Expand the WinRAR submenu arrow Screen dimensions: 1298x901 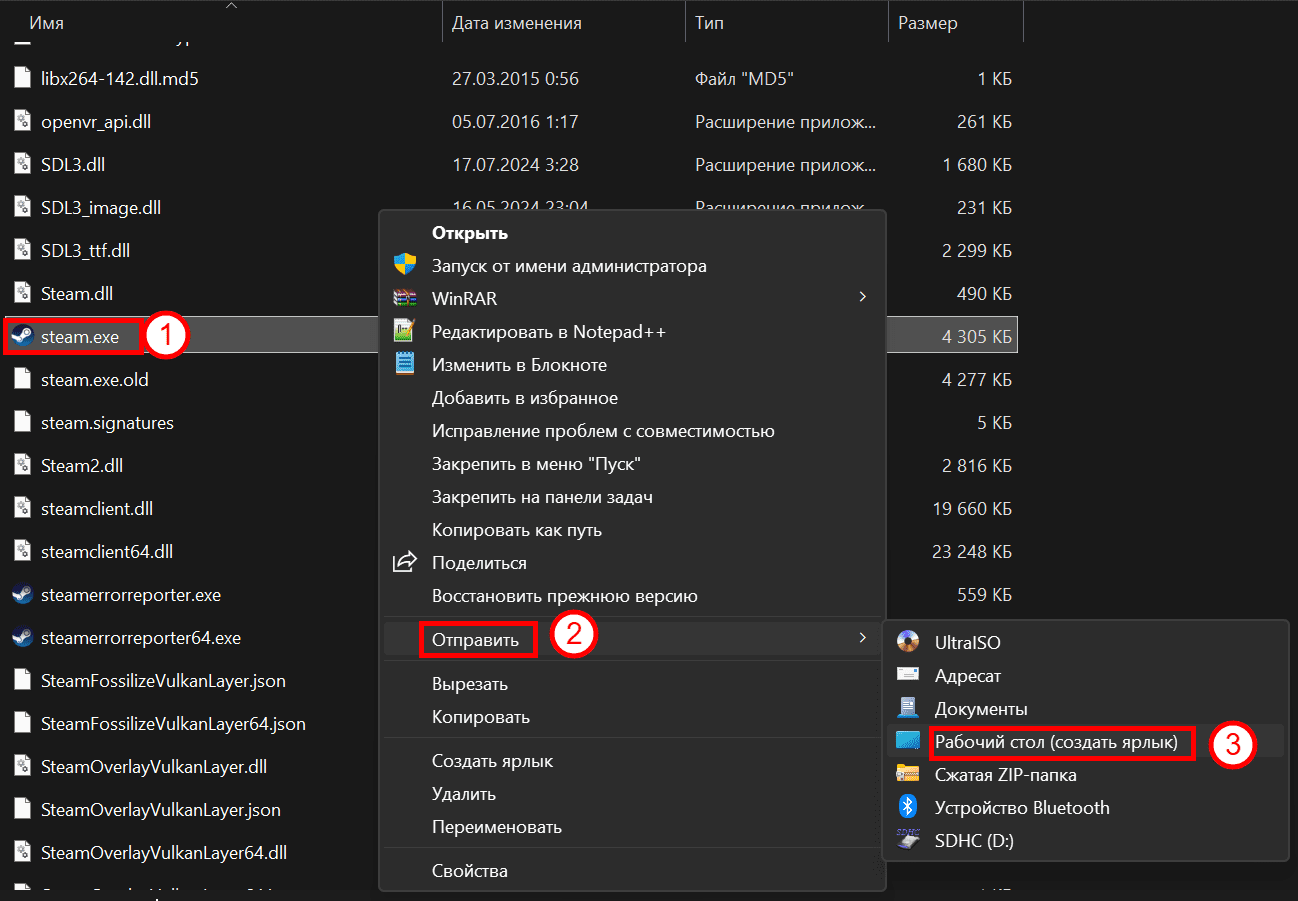click(x=862, y=298)
